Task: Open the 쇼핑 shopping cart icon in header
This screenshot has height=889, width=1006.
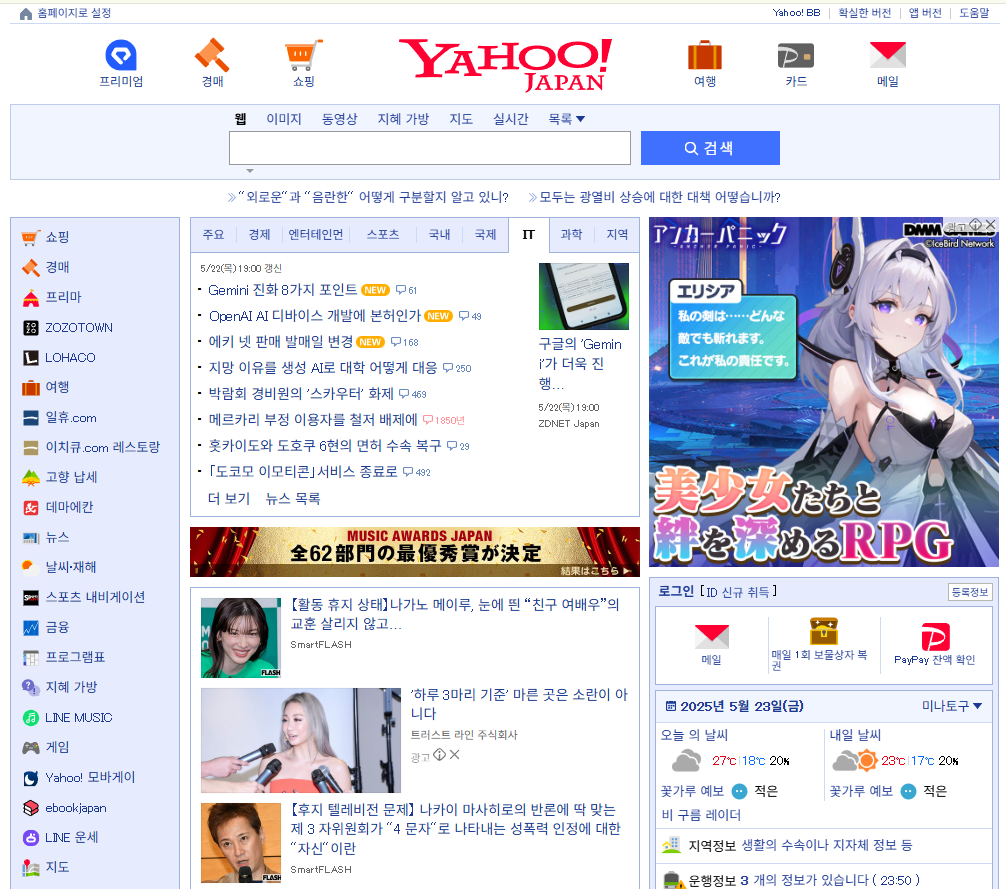Action: 303,55
